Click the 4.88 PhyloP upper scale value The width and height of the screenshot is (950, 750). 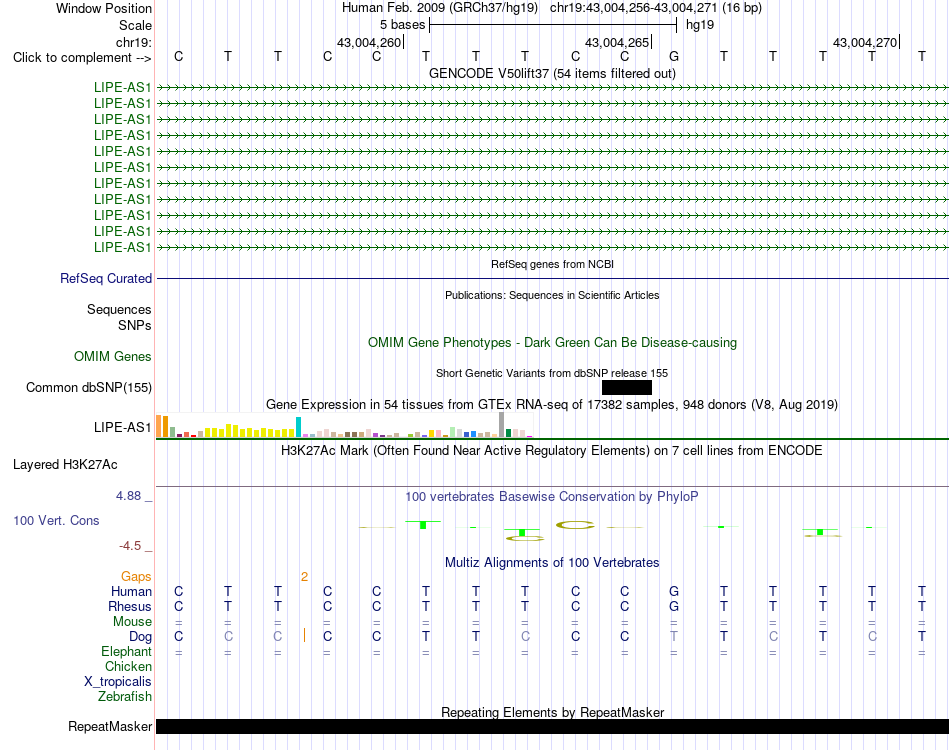click(128, 496)
